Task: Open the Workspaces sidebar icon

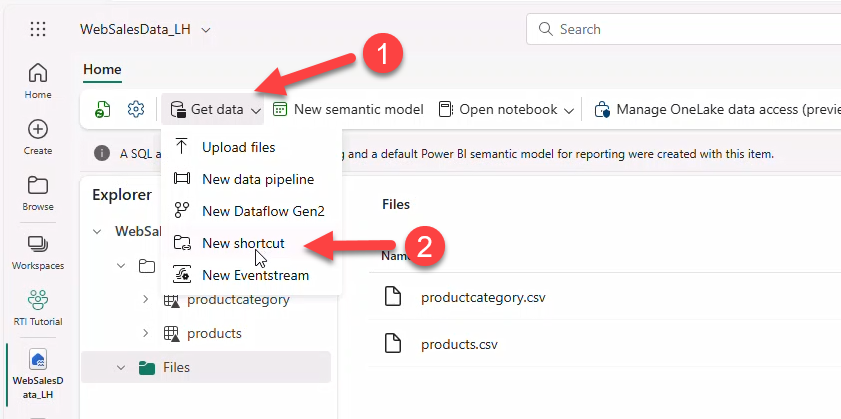Action: 38,251
